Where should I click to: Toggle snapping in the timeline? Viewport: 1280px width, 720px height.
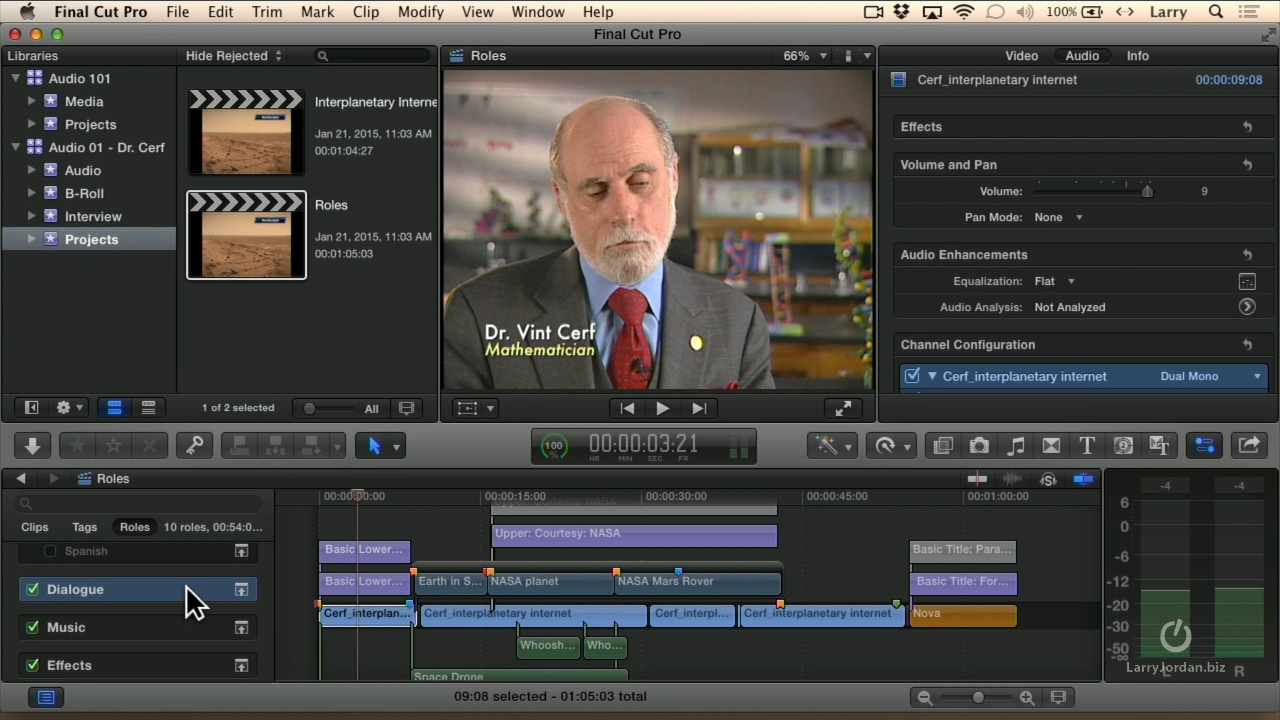(x=1083, y=479)
